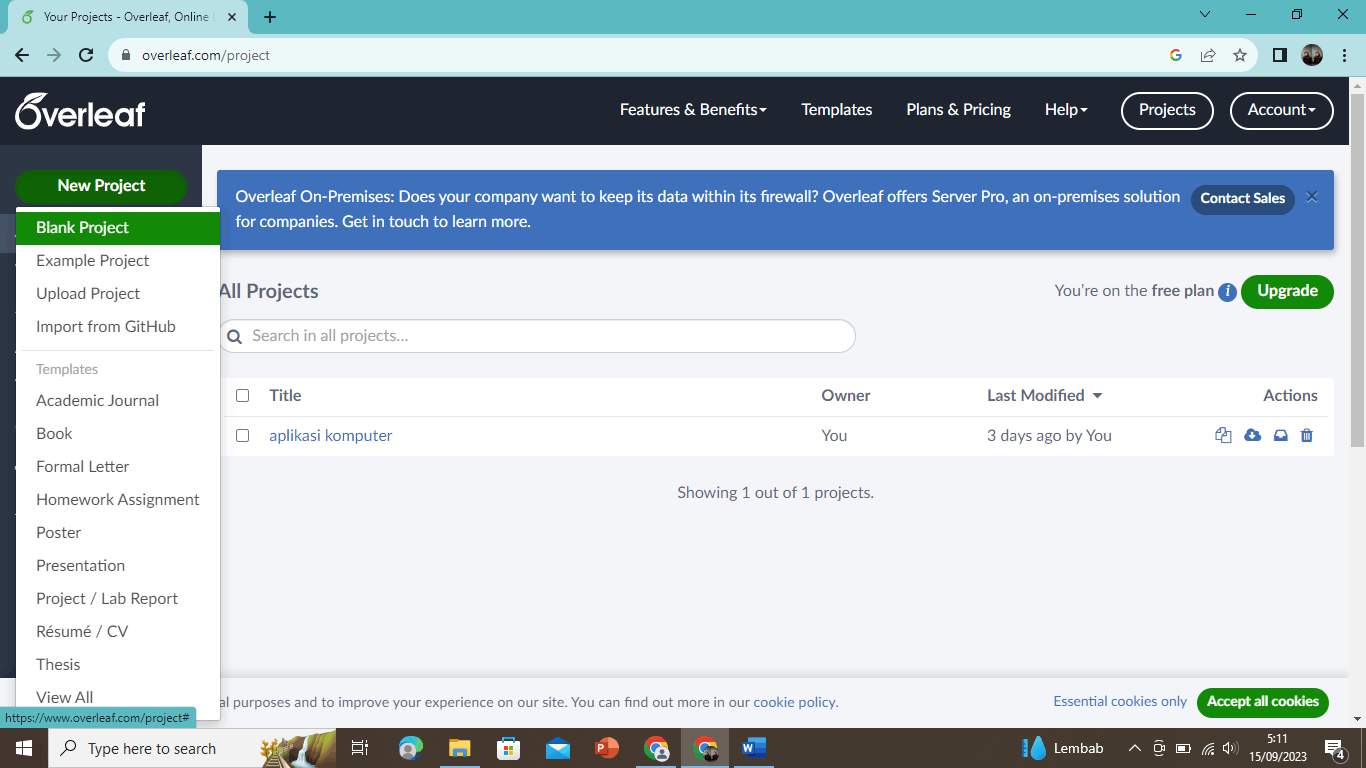Viewport: 1366px width, 768px height.
Task: Open File Explorer from taskbar
Action: pyautogui.click(x=459, y=748)
